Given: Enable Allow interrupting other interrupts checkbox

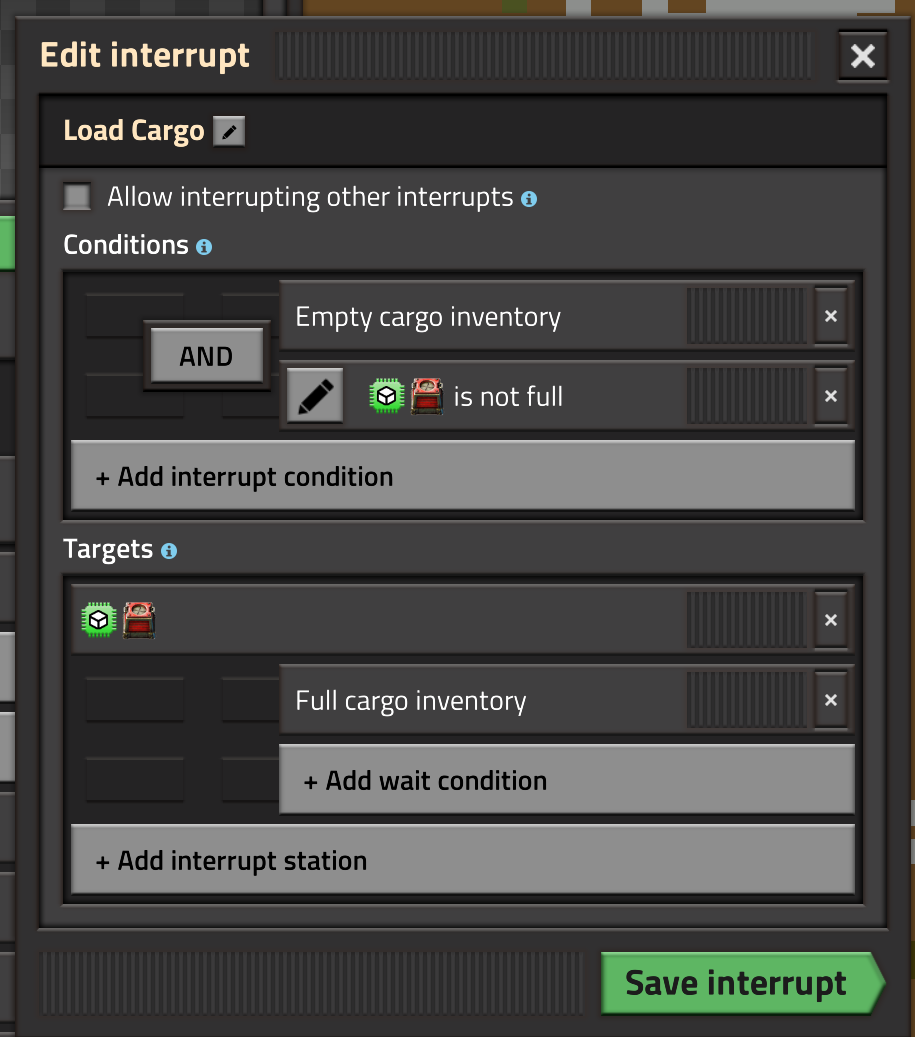Looking at the screenshot, I should point(77,196).
